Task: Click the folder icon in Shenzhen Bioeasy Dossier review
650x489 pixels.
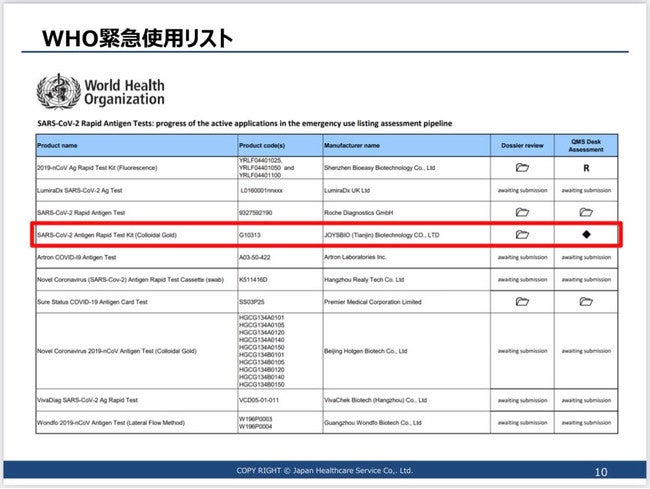Action: pos(522,168)
